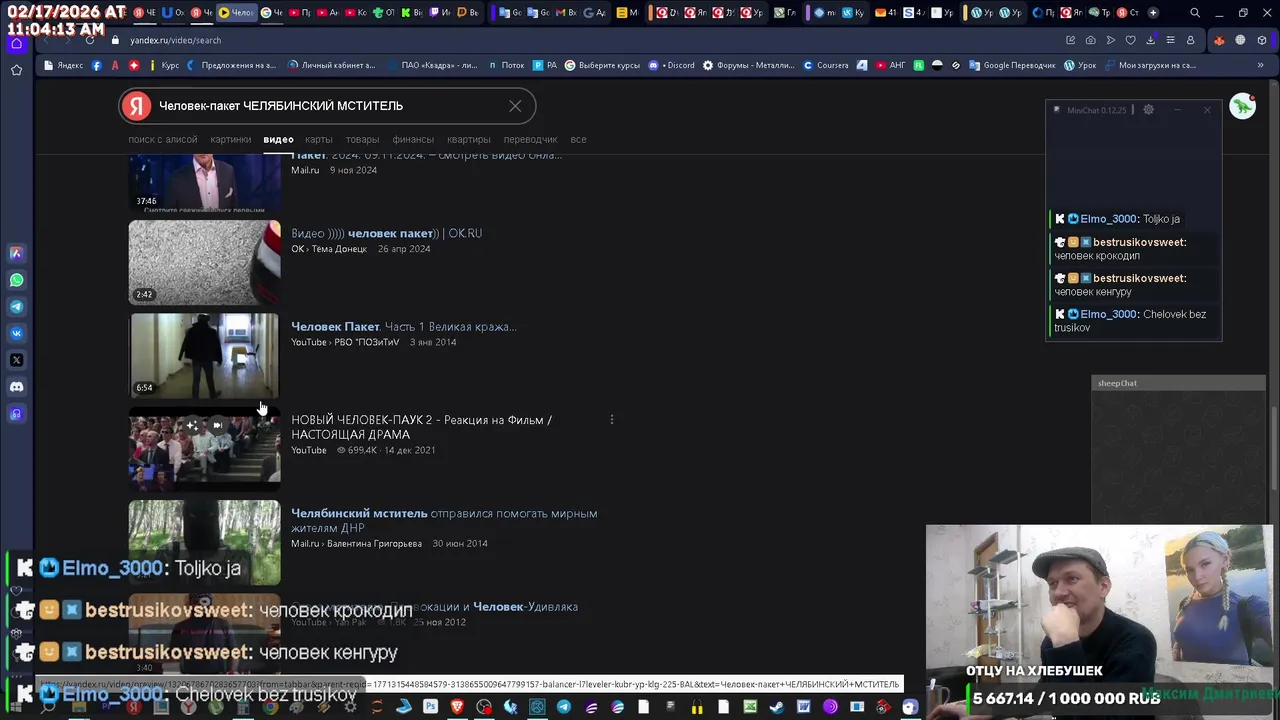This screenshot has width=1280, height=720.
Task: Take a snapshot with the camera icon
Action: pyautogui.click(x=1091, y=40)
